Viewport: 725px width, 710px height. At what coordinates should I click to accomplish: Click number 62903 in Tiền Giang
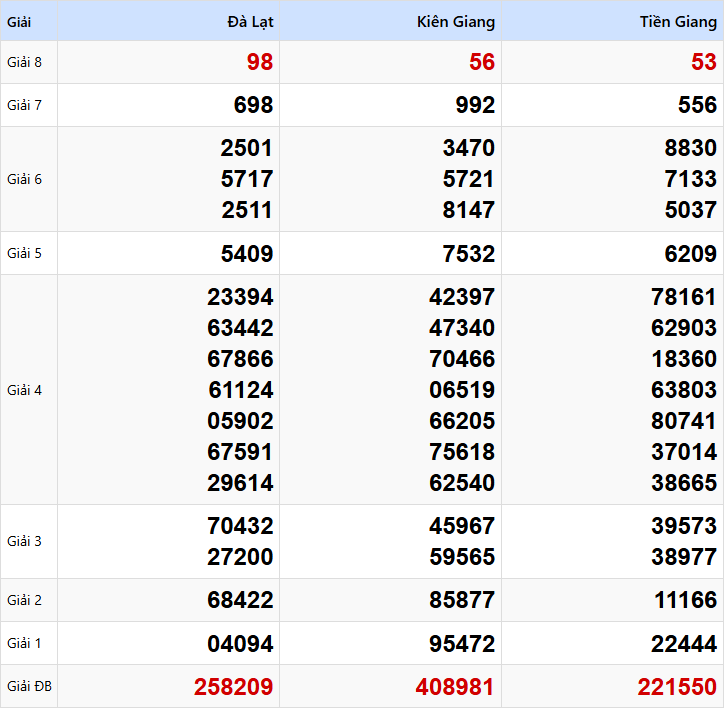pos(684,328)
